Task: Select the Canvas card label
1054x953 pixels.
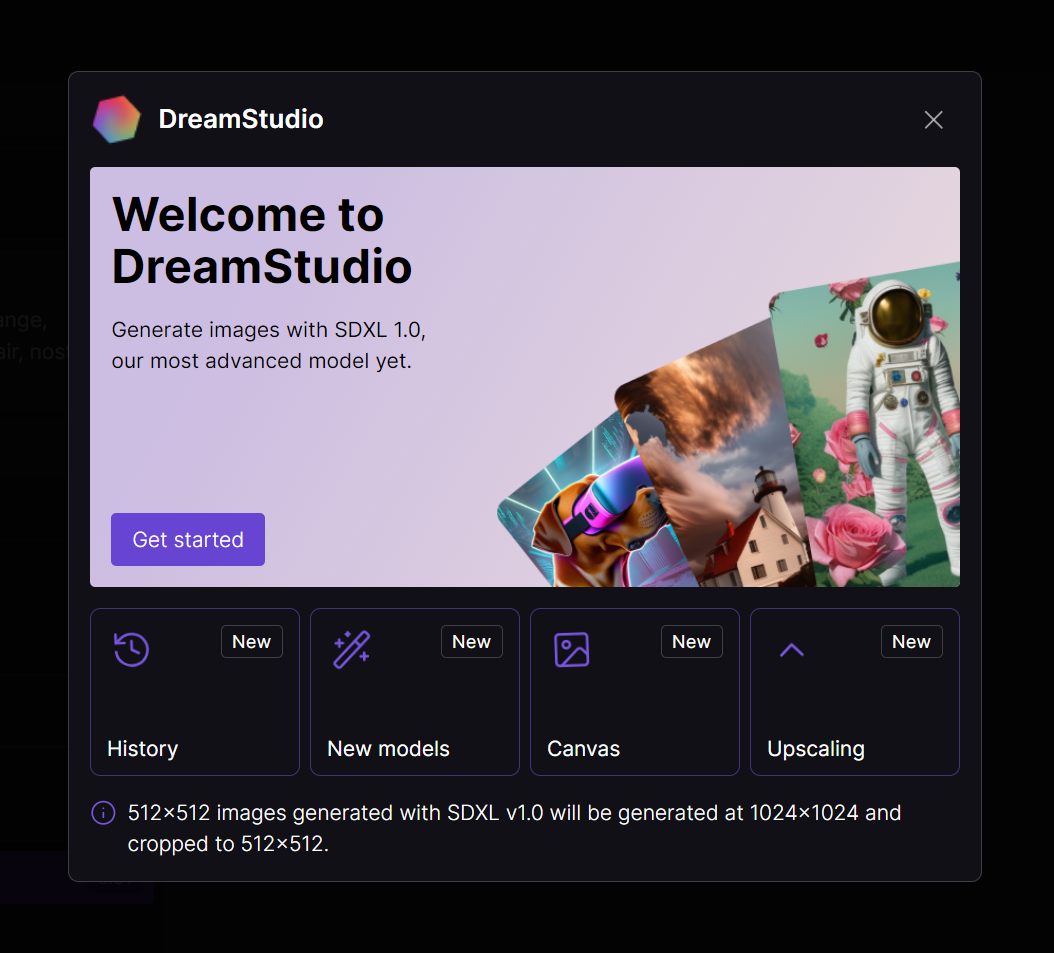Action: click(583, 749)
